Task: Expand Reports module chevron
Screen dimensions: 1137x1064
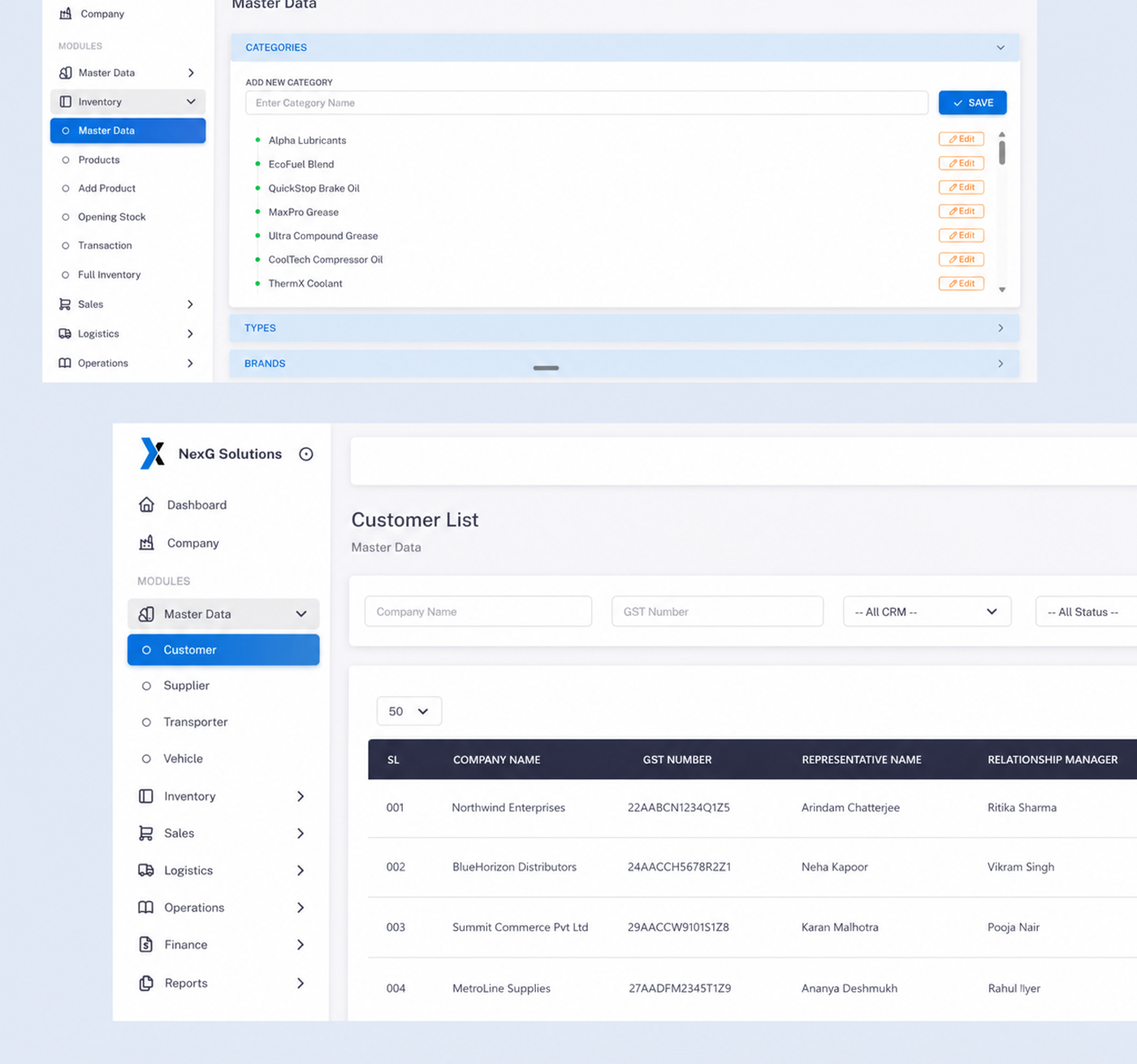Action: coord(300,983)
